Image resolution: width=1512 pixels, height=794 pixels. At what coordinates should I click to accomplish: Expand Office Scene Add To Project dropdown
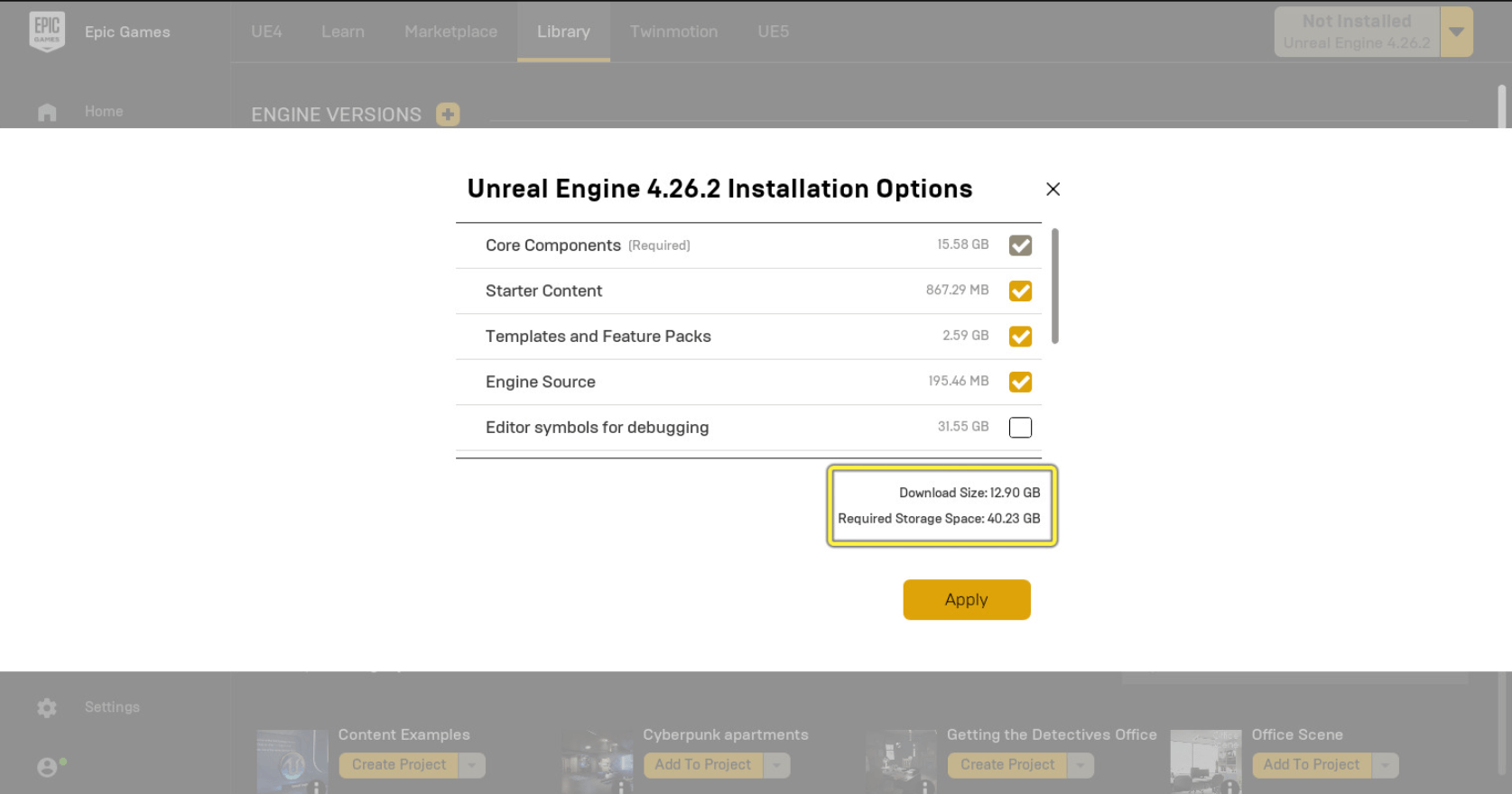pos(1385,765)
